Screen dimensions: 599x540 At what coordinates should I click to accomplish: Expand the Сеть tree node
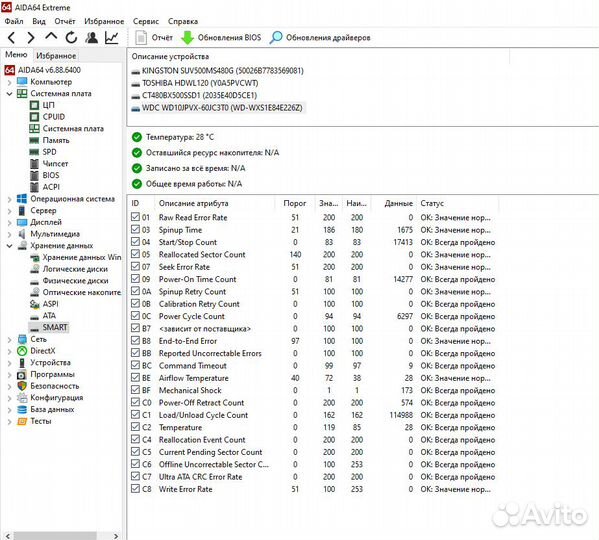(10, 339)
